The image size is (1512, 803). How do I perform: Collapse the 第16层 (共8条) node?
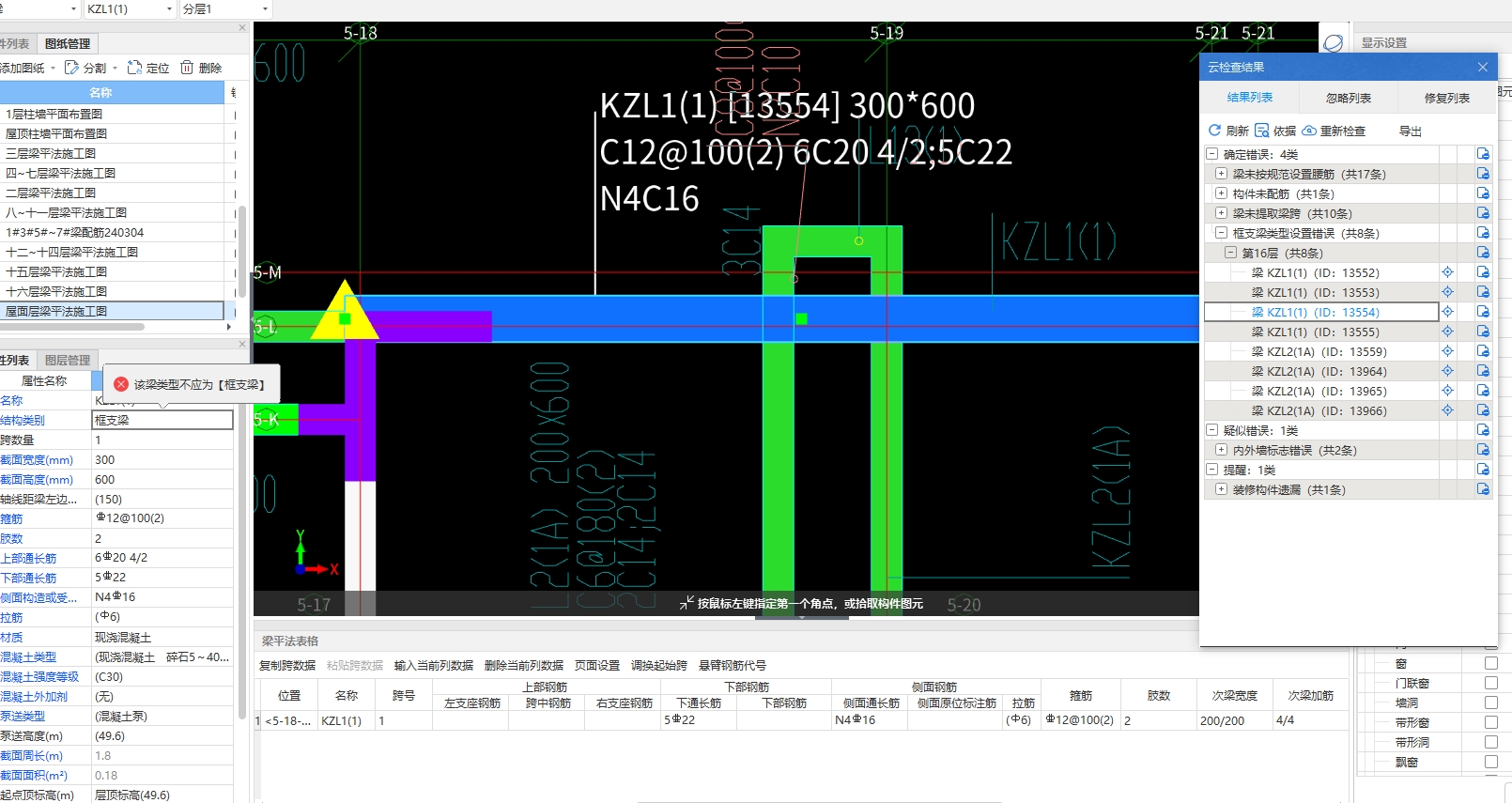pos(1230,253)
